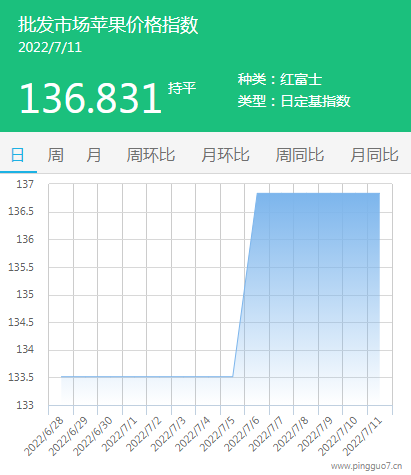Click the 133.5 y-axis label
The width and height of the screenshot is (411, 475).
(x=21, y=377)
